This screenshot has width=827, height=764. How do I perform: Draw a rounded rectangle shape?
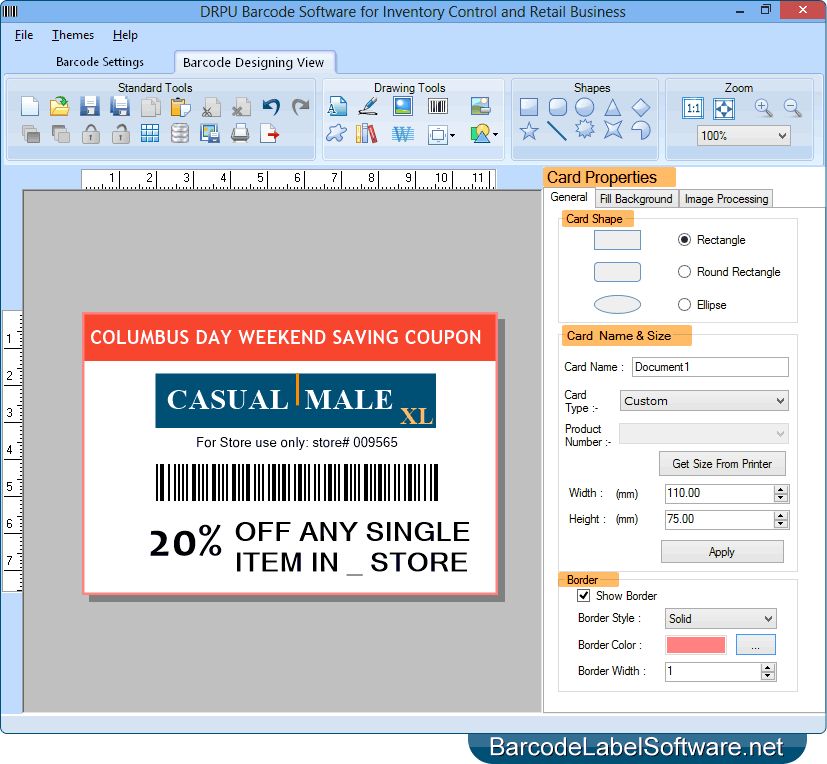(x=557, y=107)
